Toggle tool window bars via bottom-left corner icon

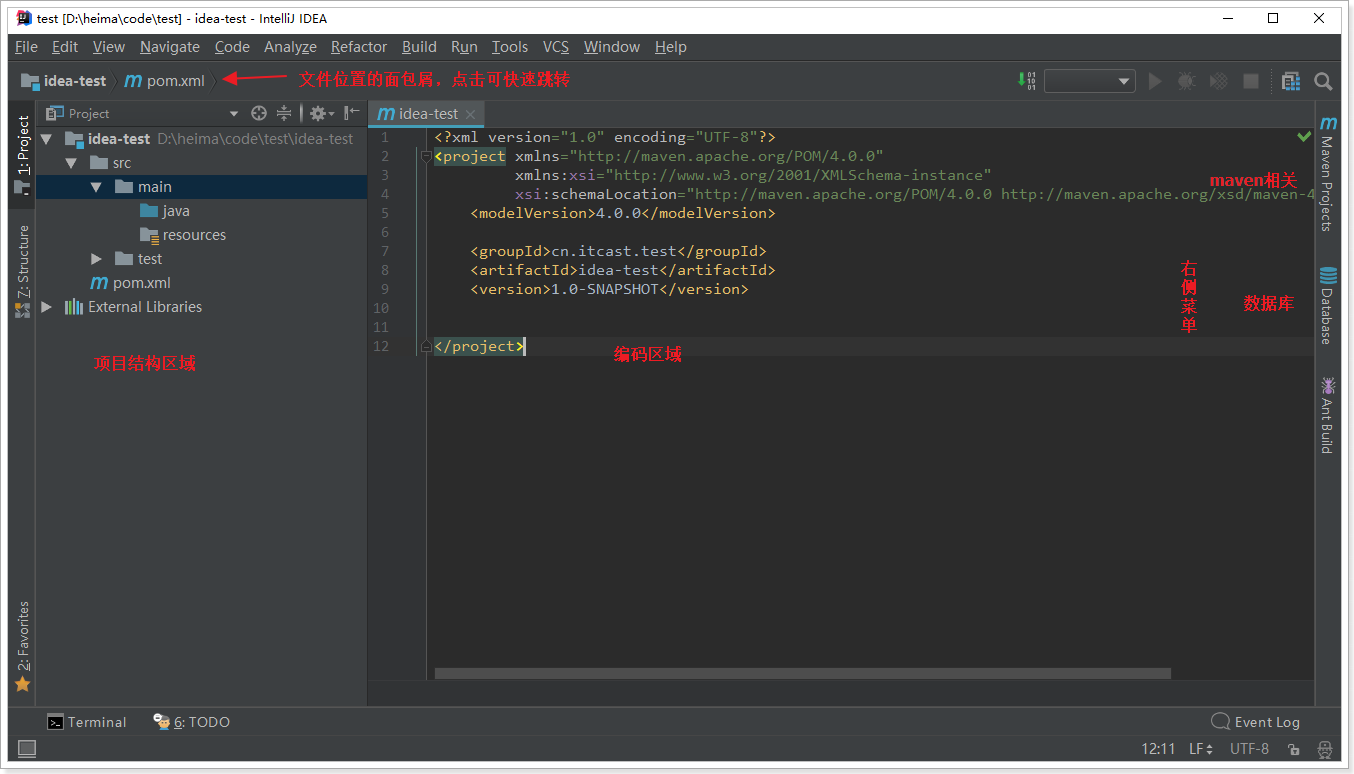coord(27,748)
